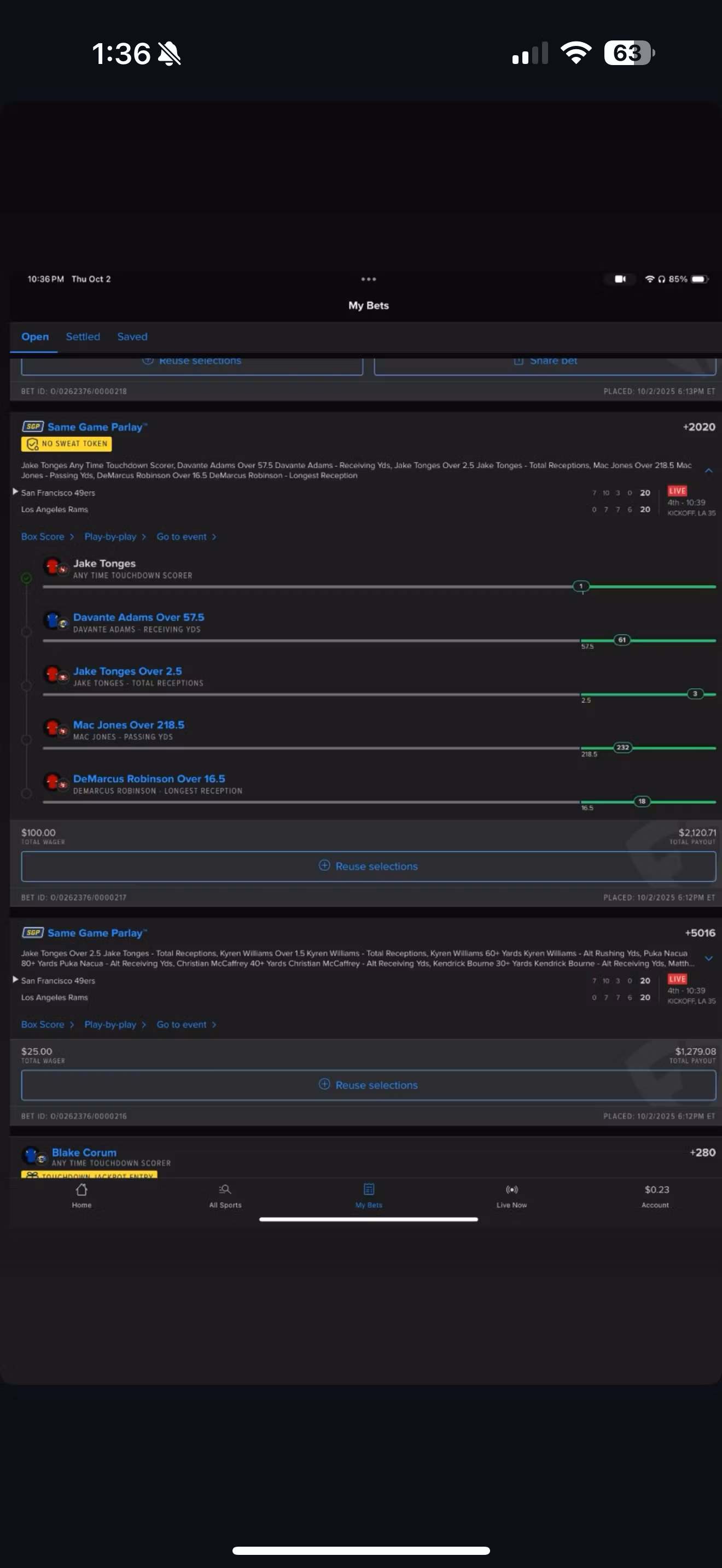
Task: Tap Davante Adams leg status circle
Action: coord(26,632)
